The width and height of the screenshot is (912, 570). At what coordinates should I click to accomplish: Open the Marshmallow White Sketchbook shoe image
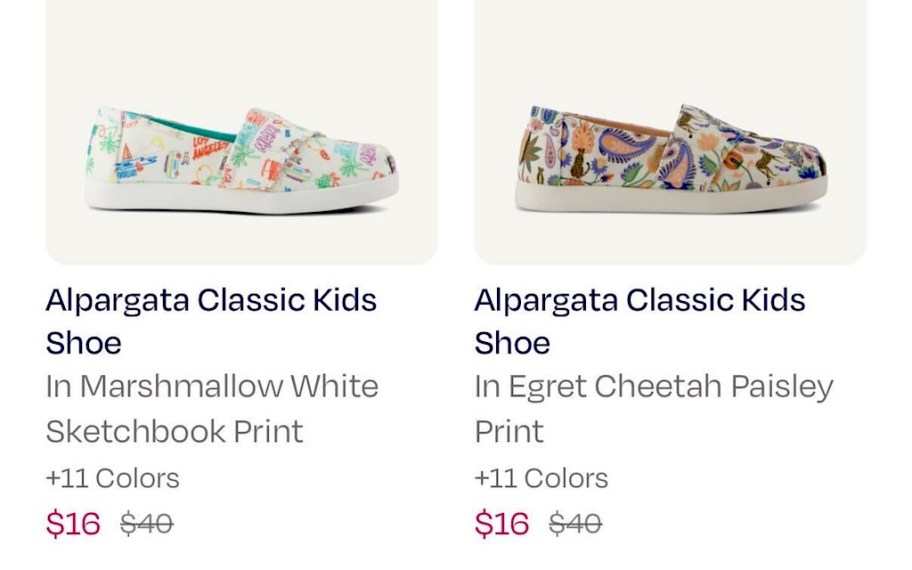[x=240, y=160]
